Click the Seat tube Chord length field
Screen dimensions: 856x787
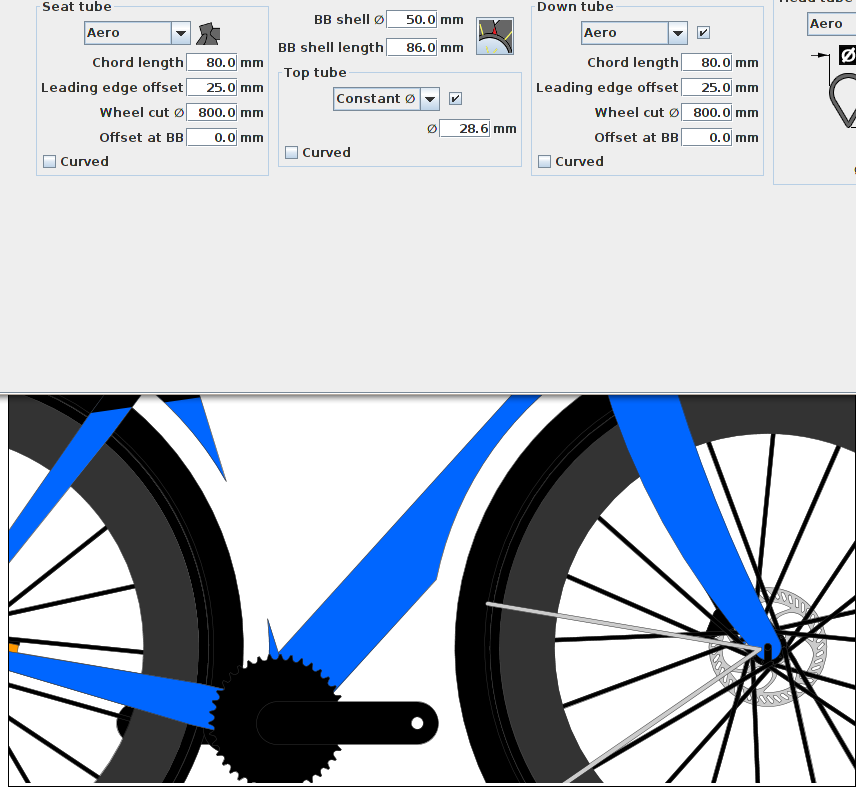[212, 63]
